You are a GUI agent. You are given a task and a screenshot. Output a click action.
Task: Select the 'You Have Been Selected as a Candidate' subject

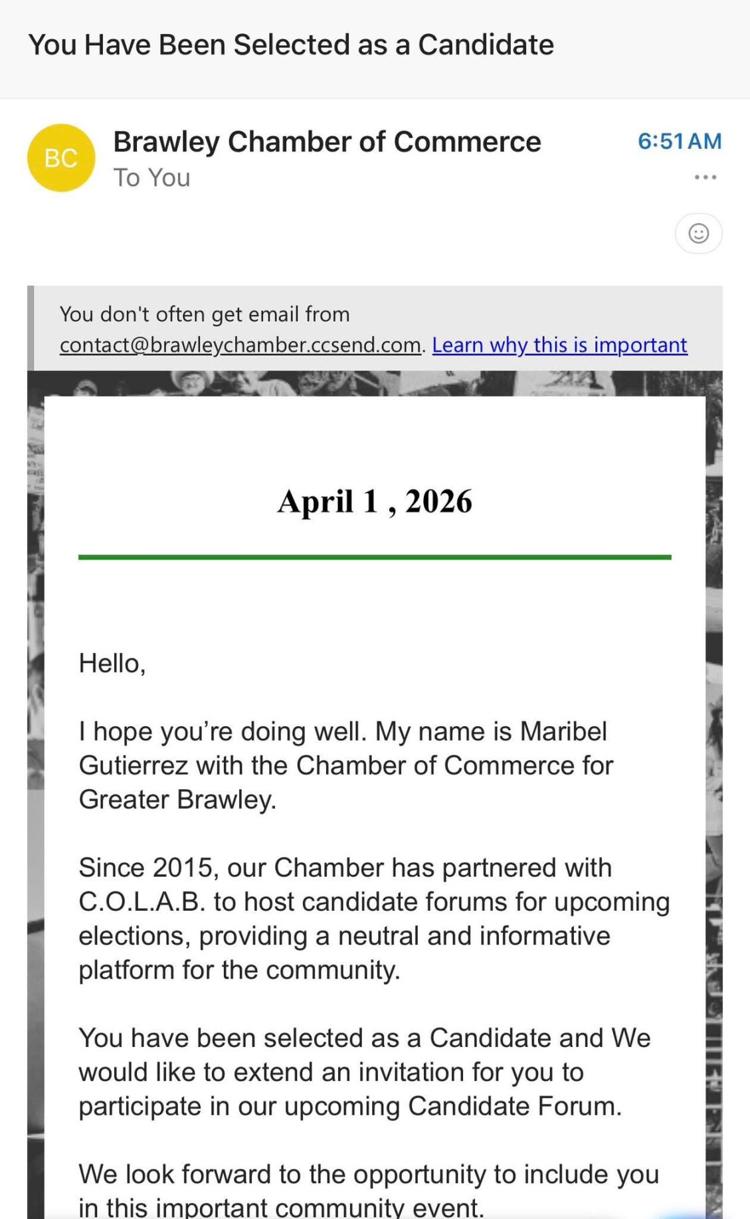point(291,44)
